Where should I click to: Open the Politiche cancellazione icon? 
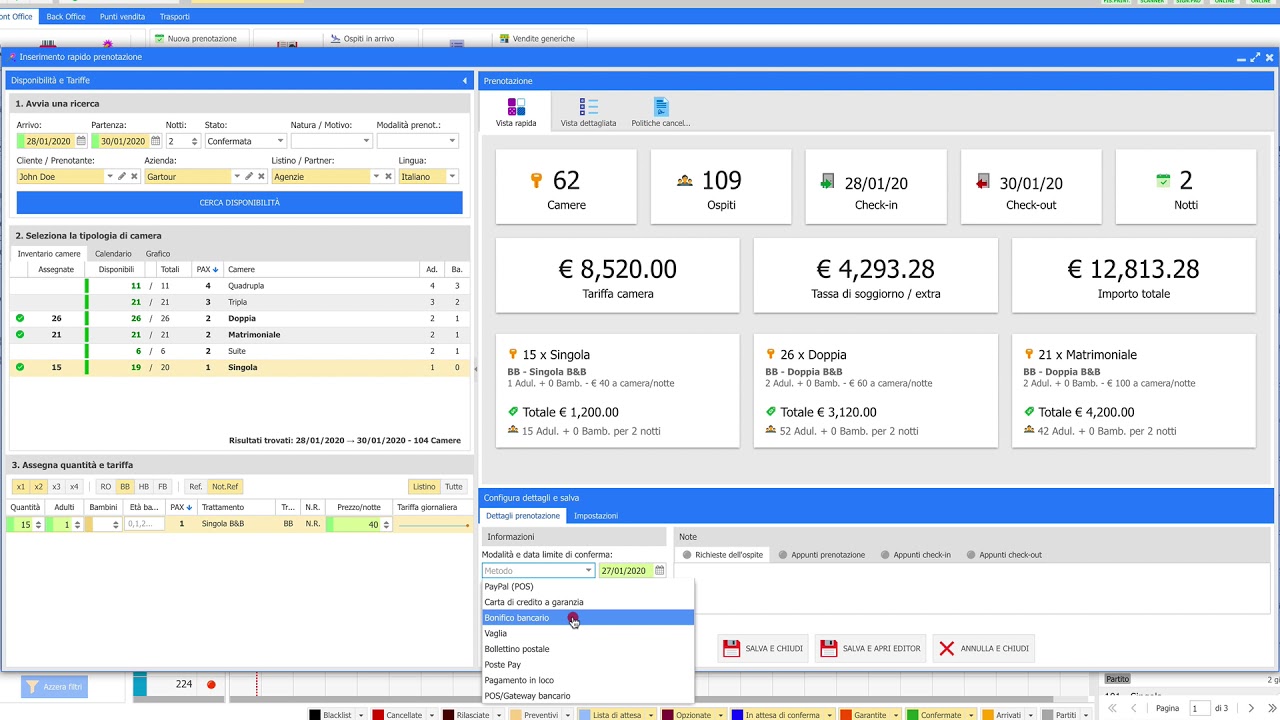[661, 106]
